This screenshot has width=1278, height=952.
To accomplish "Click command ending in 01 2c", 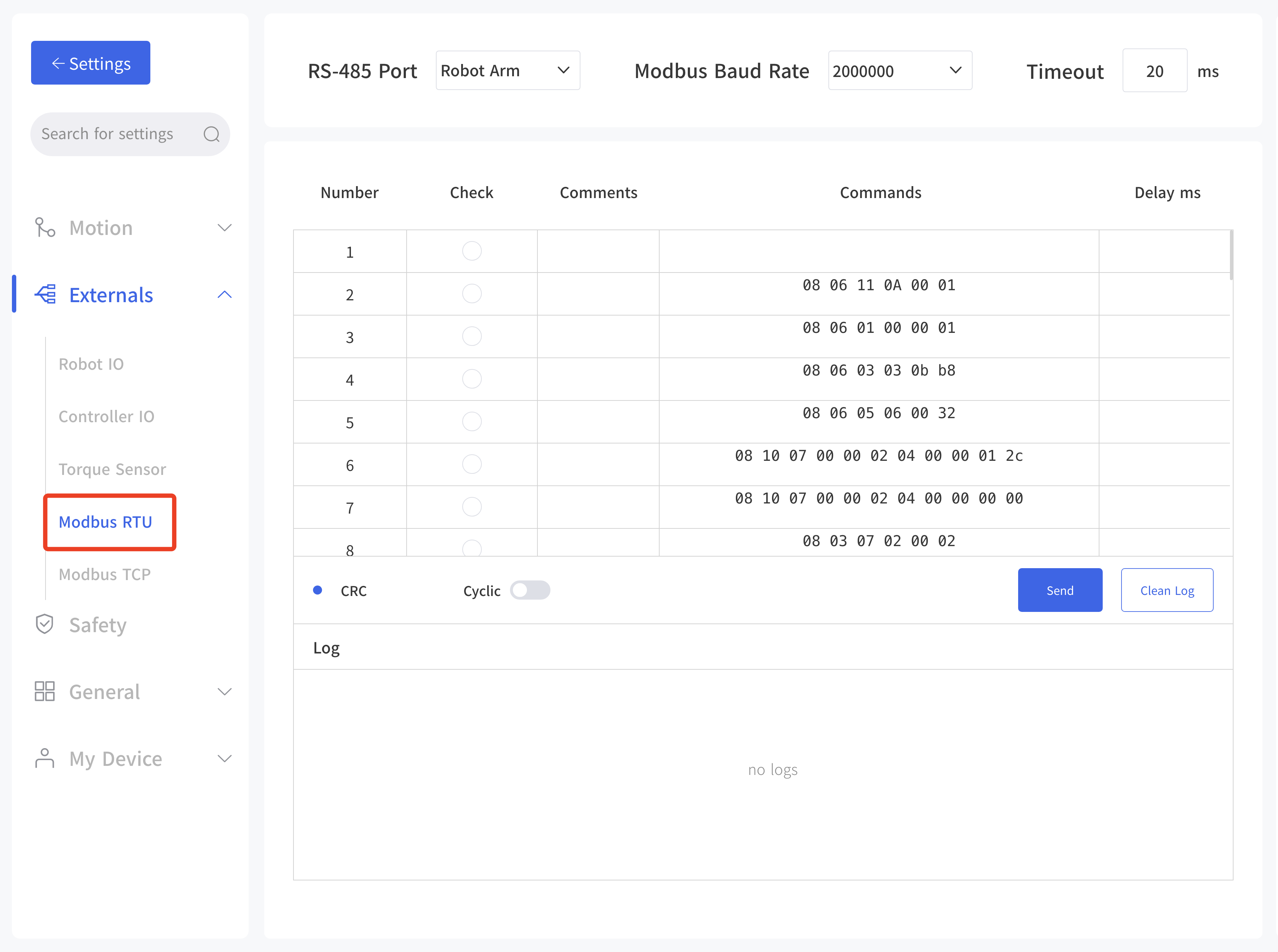I will tap(879, 456).
